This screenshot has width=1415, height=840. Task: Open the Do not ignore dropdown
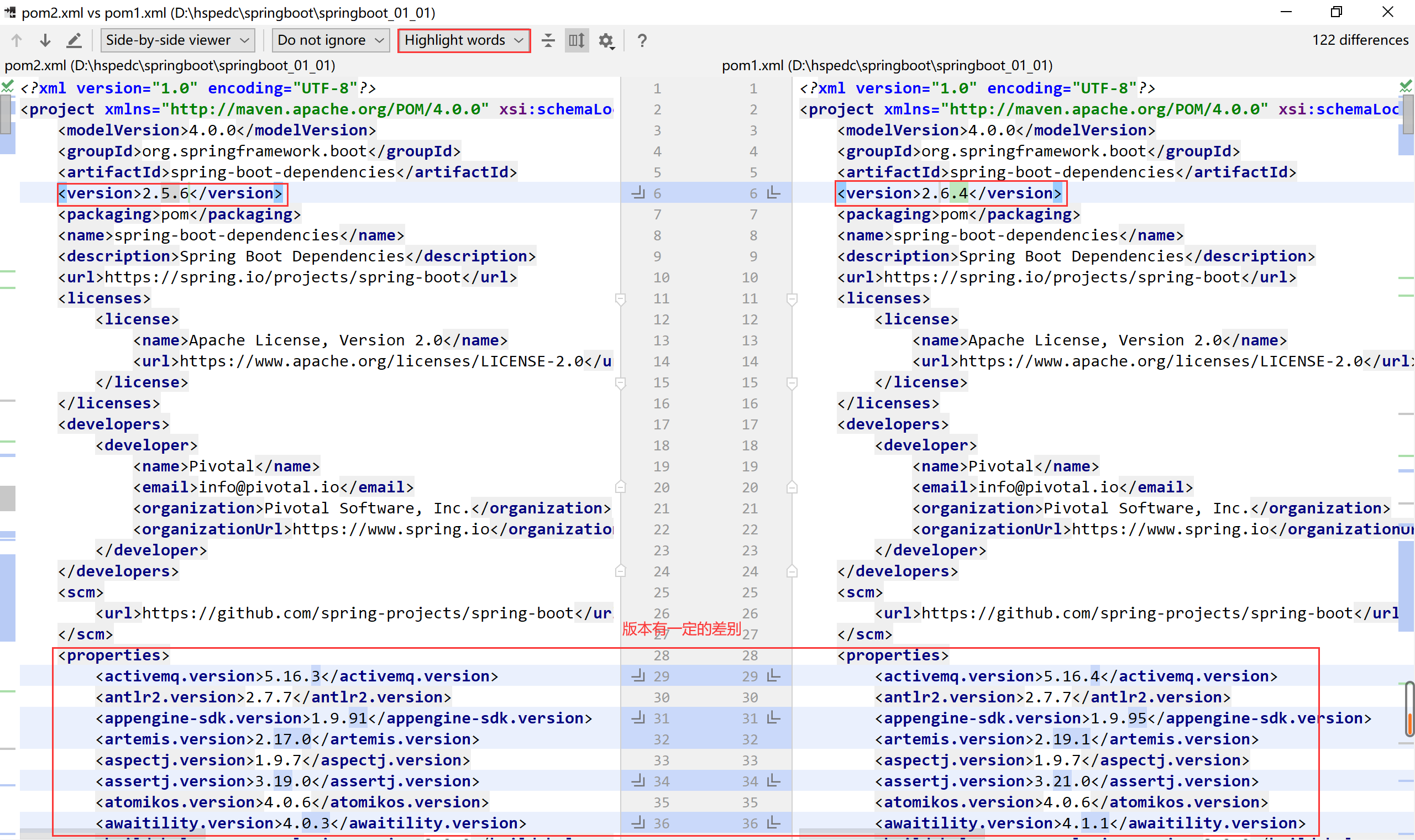click(x=331, y=40)
